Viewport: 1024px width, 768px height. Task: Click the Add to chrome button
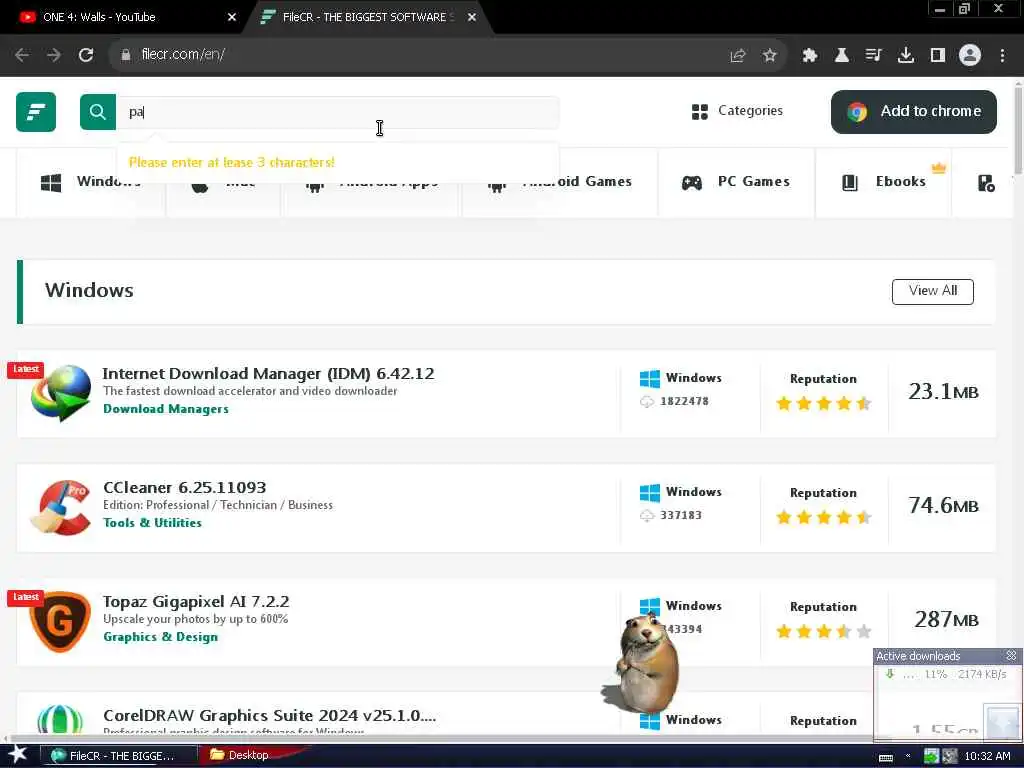click(914, 112)
